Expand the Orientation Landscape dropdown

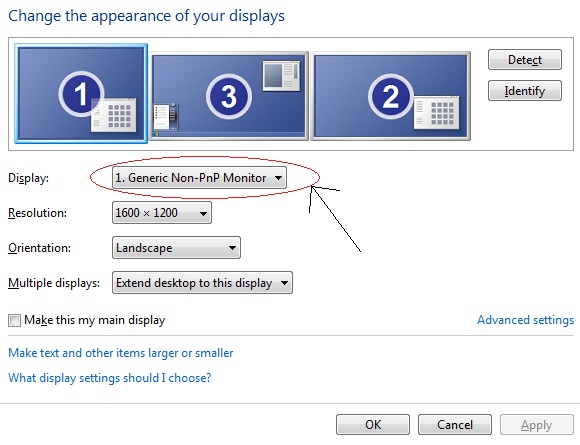176,247
